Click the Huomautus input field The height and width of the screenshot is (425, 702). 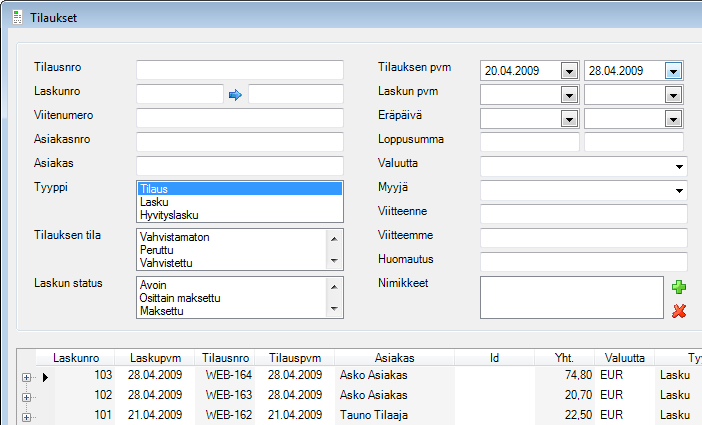pyautogui.click(x=584, y=262)
